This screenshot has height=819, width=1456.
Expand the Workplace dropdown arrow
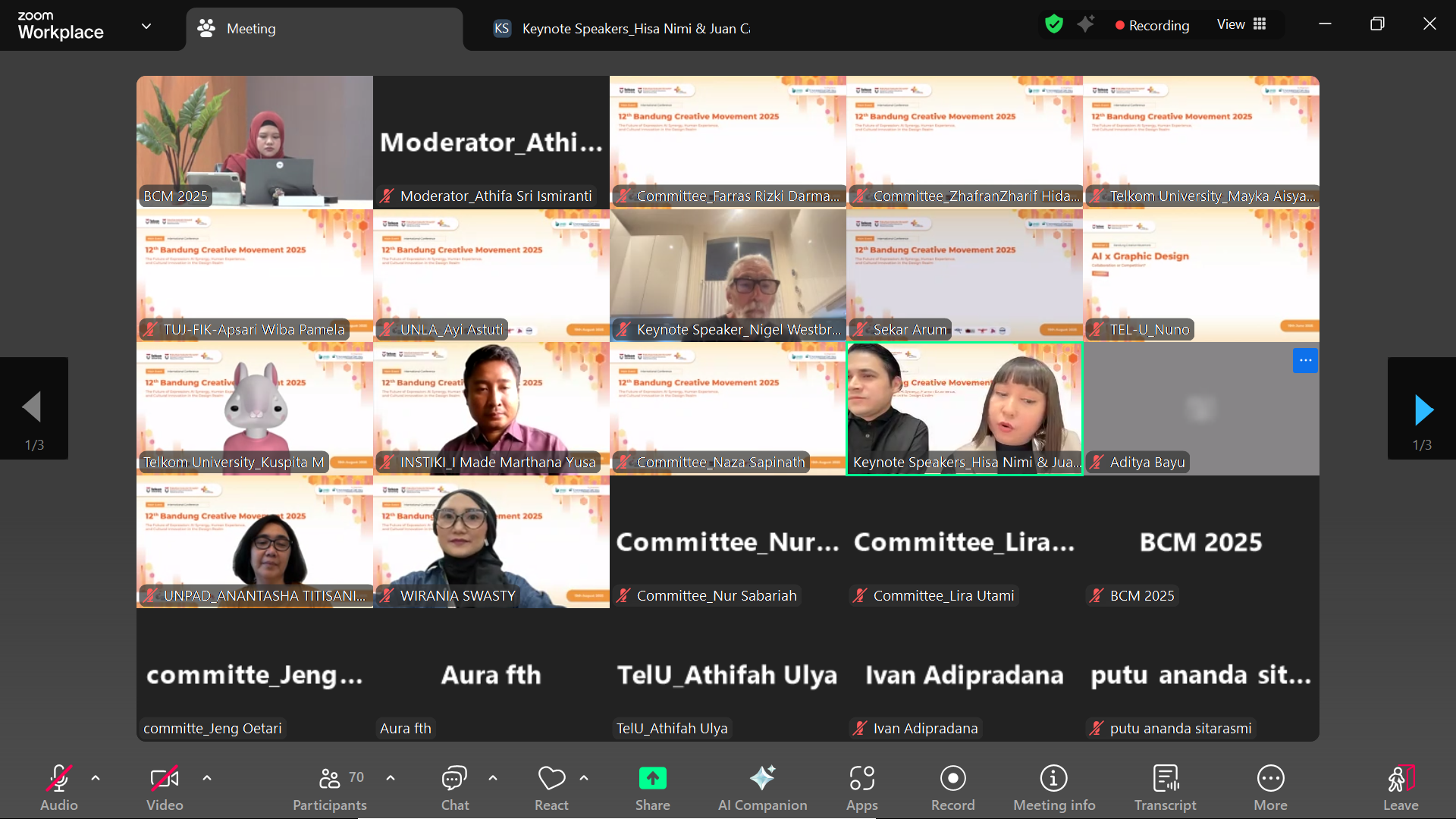click(146, 25)
